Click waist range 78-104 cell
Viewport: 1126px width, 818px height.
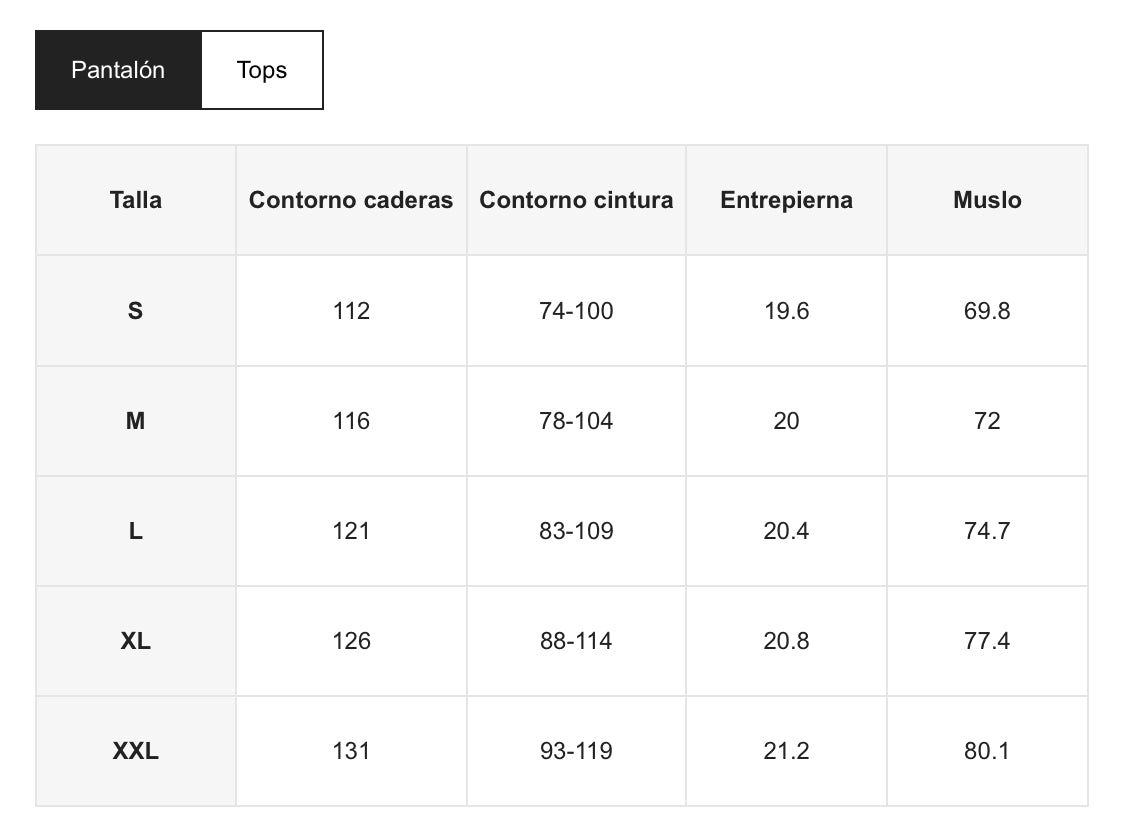click(576, 421)
